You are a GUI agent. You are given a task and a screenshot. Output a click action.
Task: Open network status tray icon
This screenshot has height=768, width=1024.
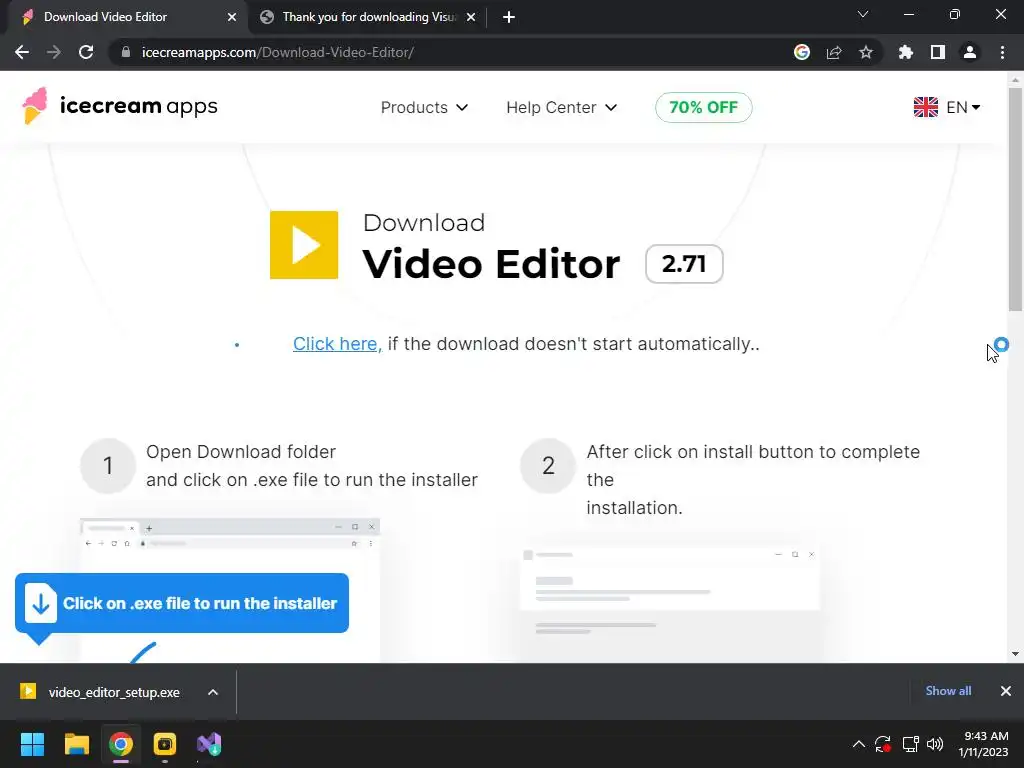910,744
